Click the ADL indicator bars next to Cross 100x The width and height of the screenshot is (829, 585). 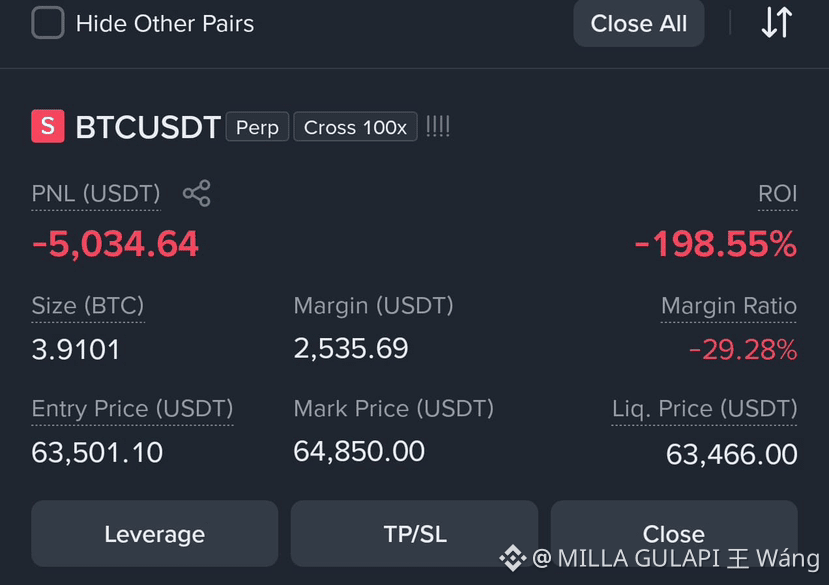pos(438,126)
